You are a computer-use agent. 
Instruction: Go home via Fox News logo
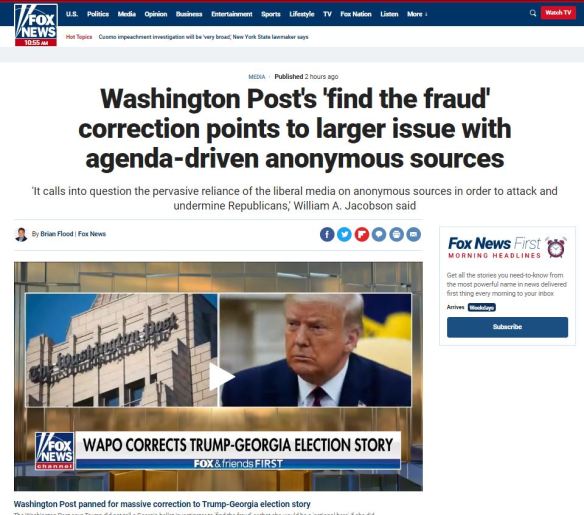pos(36,25)
